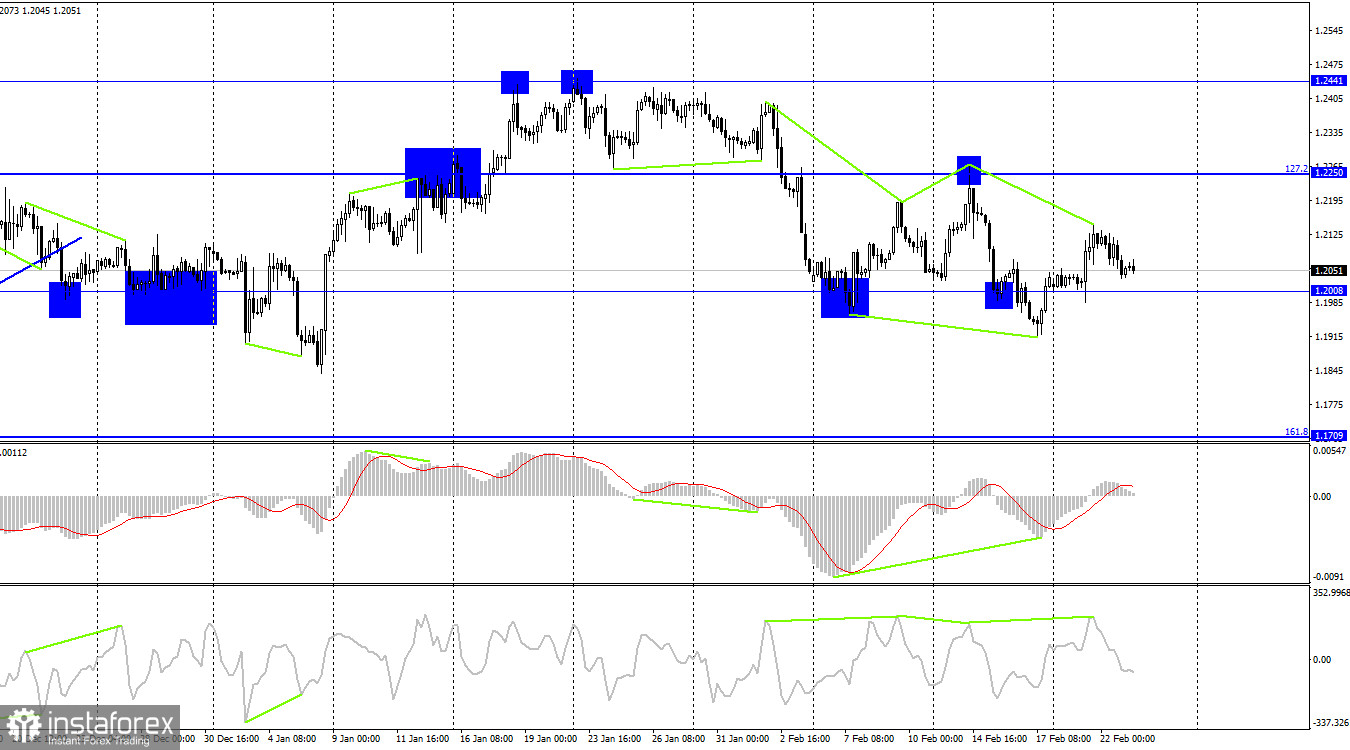Viewport: 1350px width, 750px height.
Task: Click the MACD scale value -0.0091
Action: pos(1329,576)
